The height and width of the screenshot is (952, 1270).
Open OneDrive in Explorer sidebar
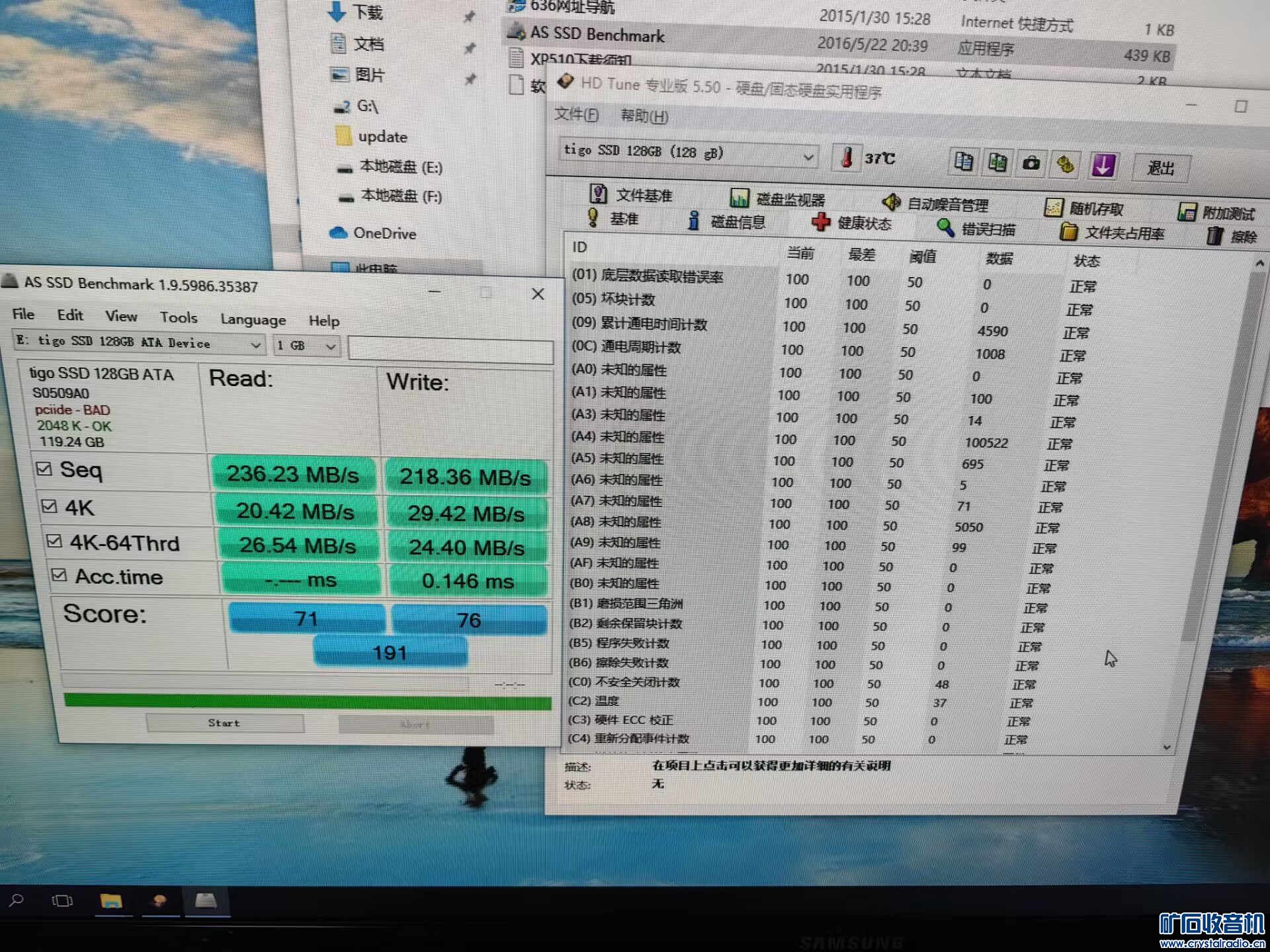[373, 233]
